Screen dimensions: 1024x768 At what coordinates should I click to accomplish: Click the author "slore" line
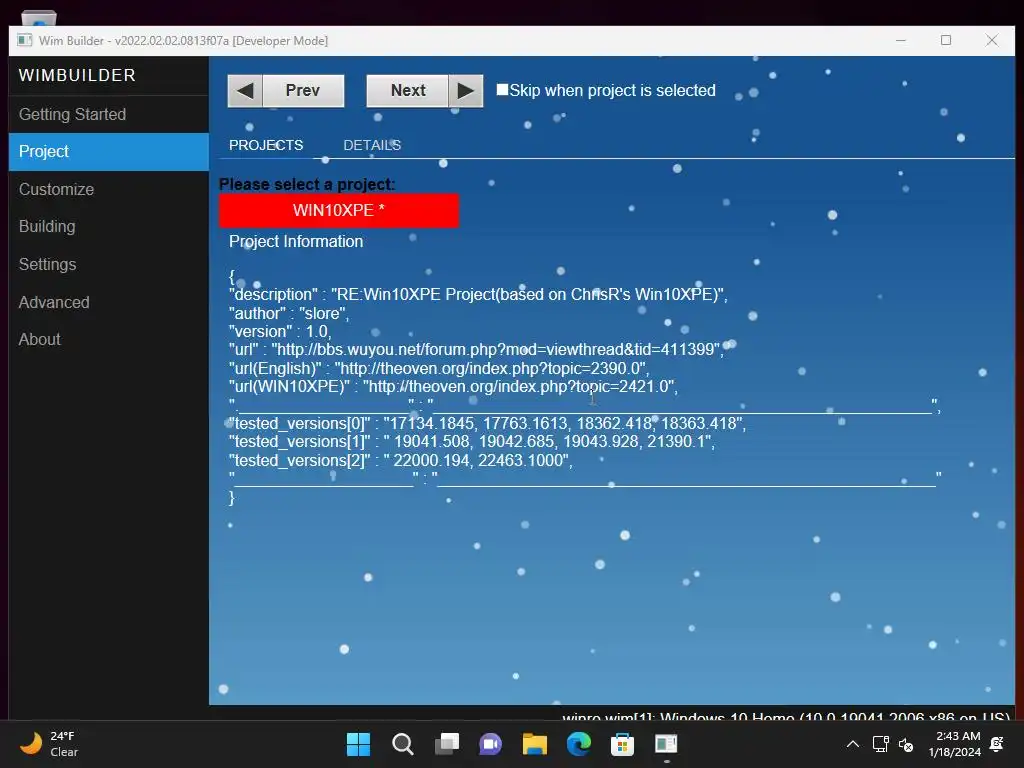[x=289, y=313]
